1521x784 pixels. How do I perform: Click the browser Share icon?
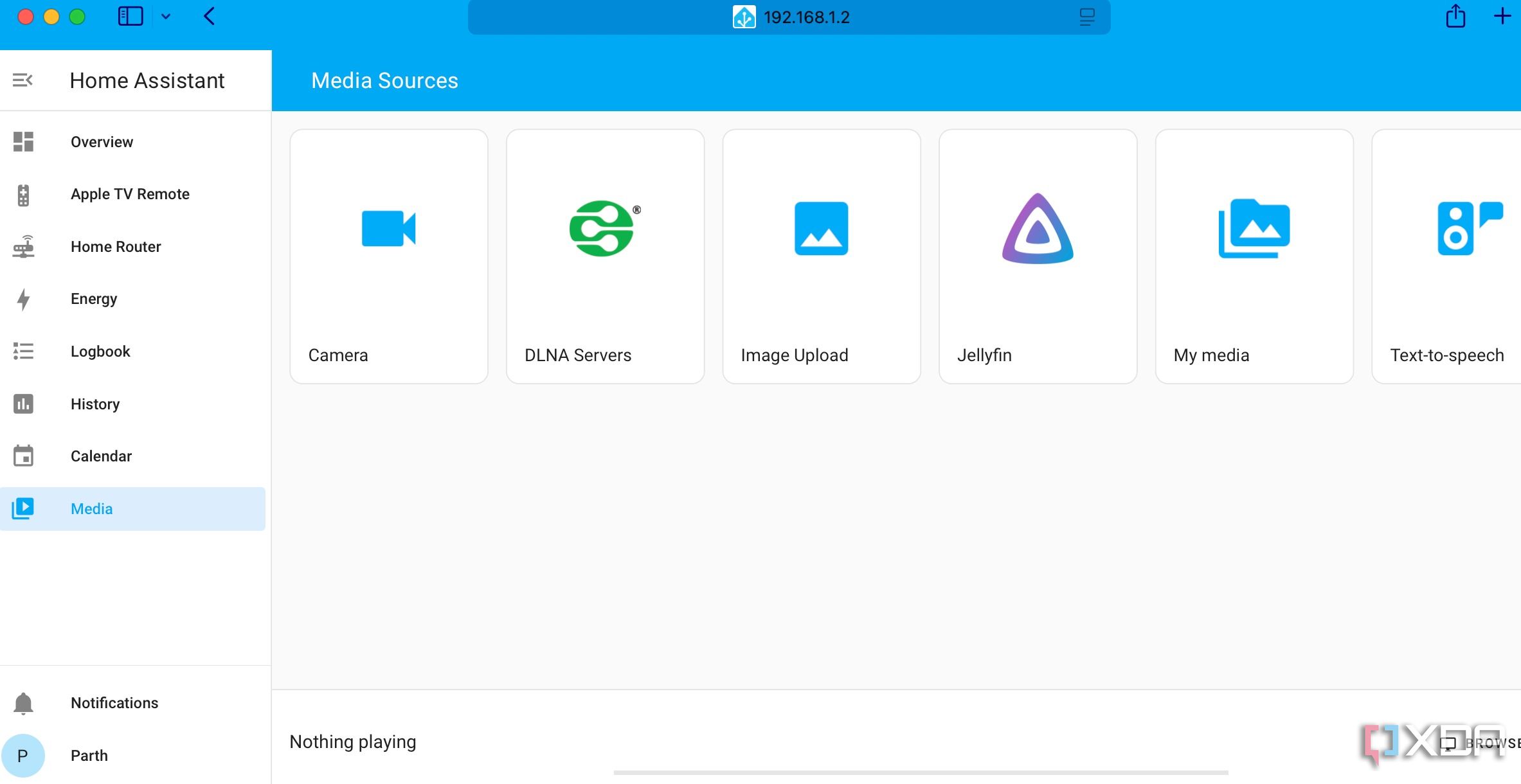[x=1455, y=16]
